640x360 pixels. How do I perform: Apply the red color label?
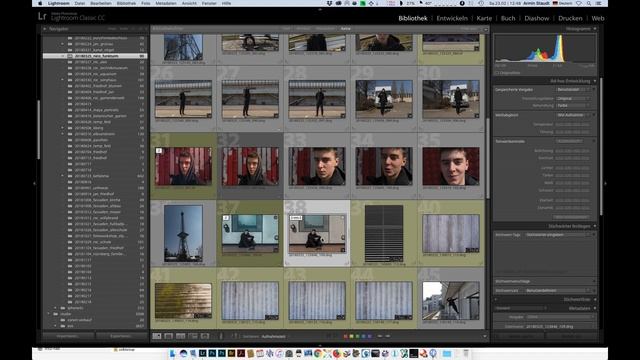(346, 336)
